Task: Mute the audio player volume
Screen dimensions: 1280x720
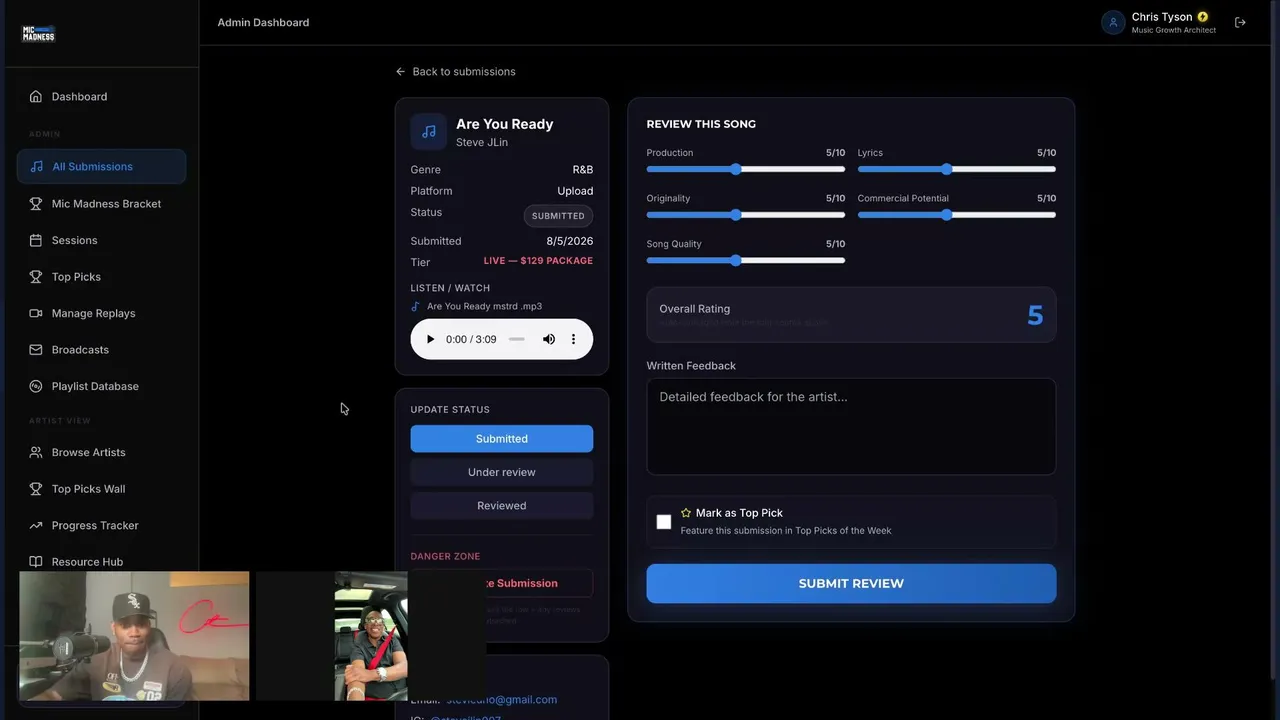Action: pyautogui.click(x=549, y=339)
